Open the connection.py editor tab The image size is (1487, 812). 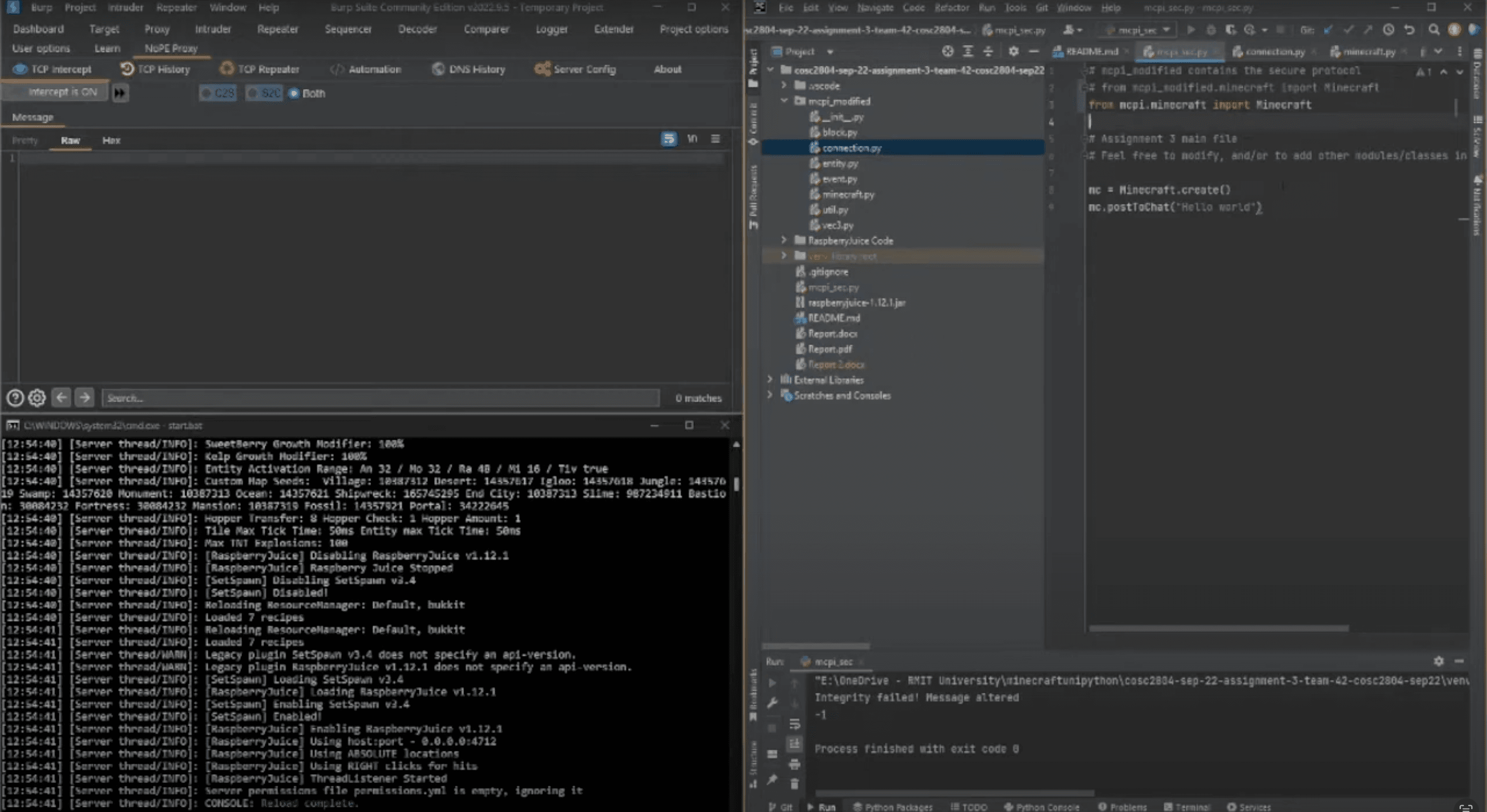1274,51
